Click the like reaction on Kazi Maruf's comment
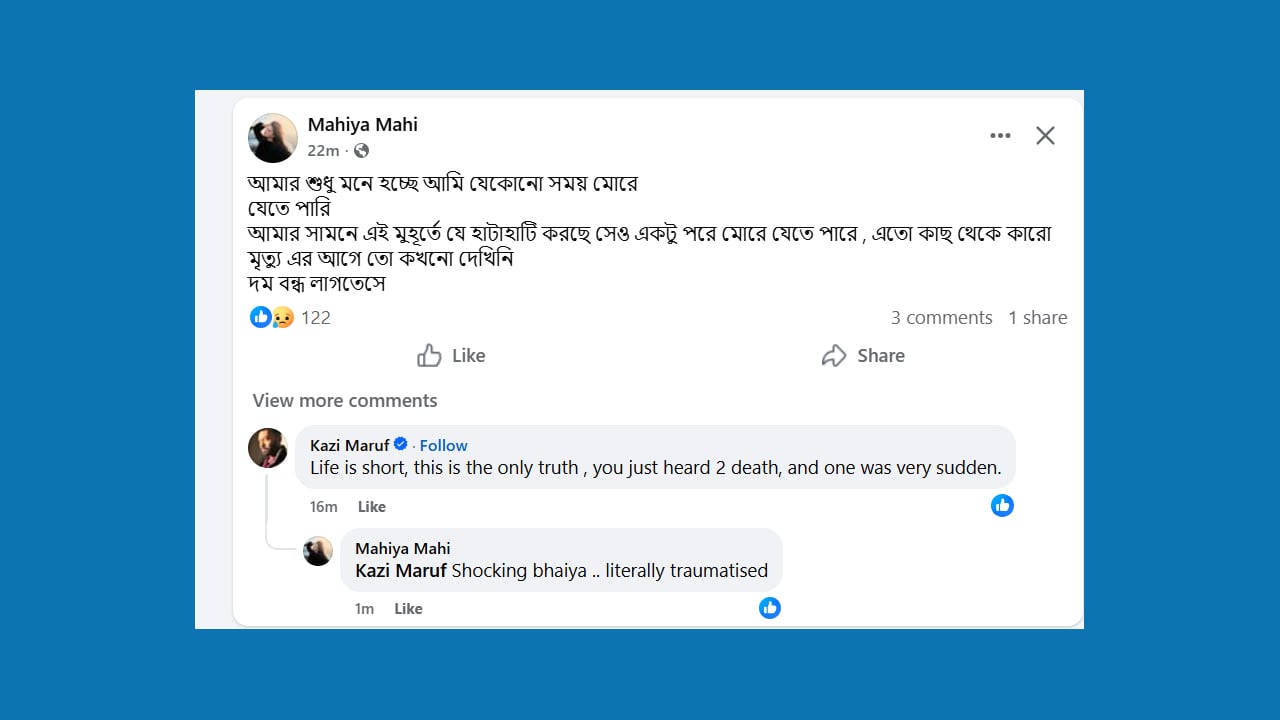The width and height of the screenshot is (1280, 720). click(1002, 506)
